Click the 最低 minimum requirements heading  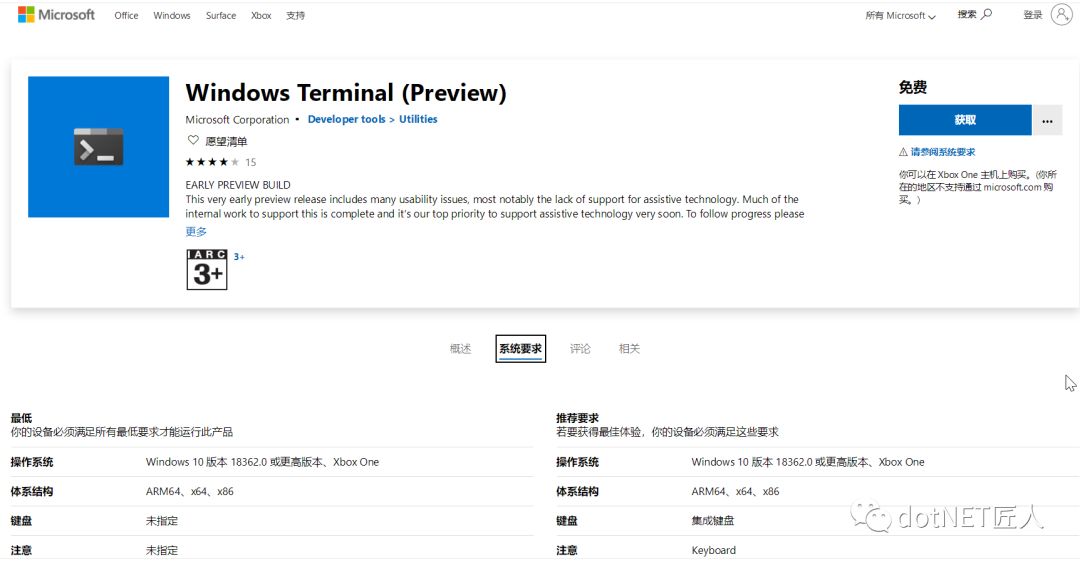[21, 417]
